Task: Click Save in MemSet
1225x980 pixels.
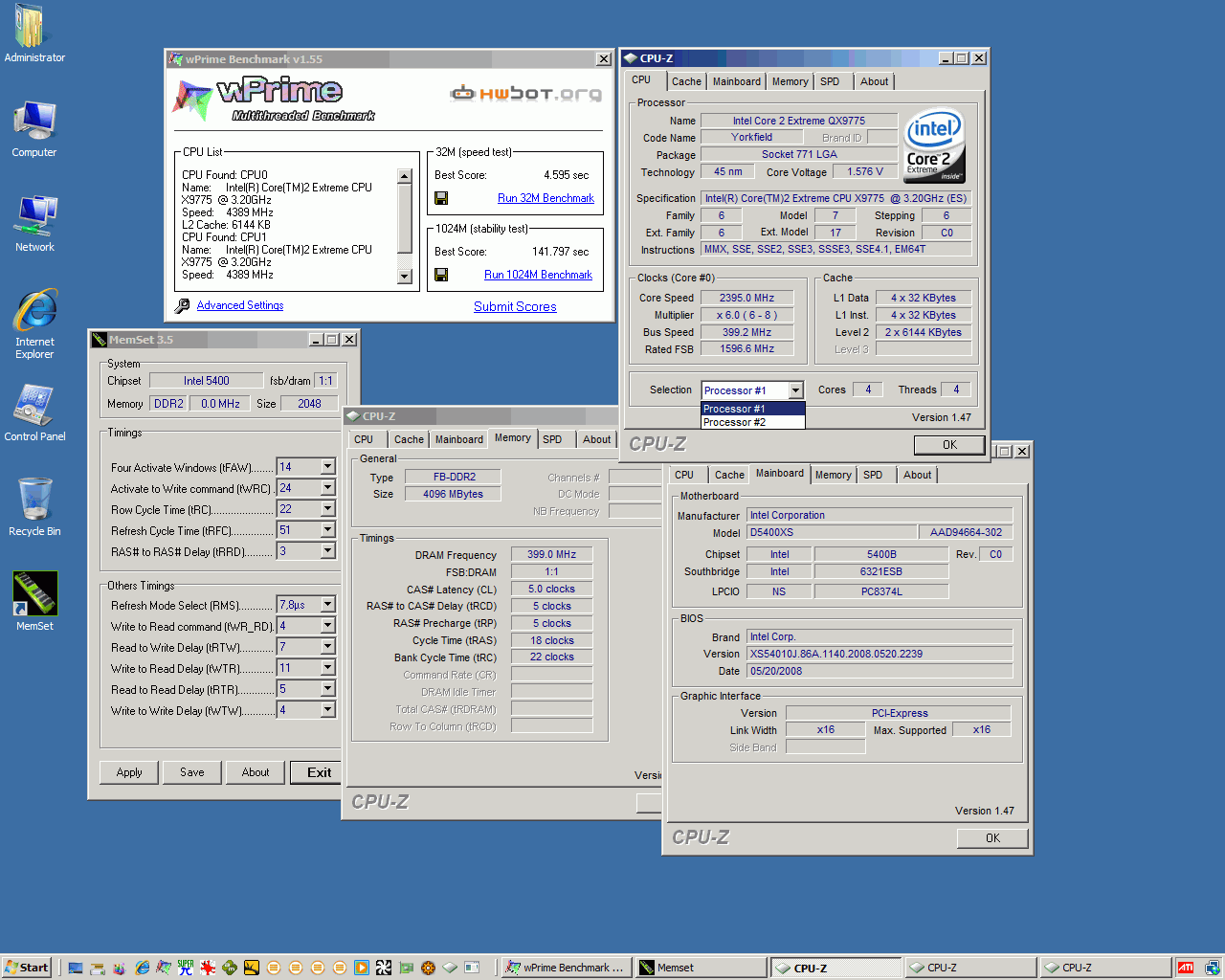Action: (192, 772)
